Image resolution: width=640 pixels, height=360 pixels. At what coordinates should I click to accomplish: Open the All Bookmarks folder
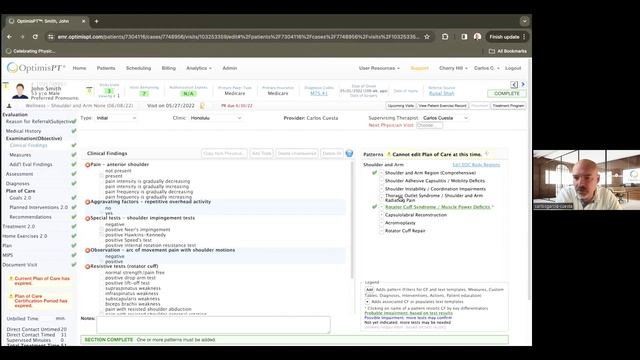click(508, 51)
